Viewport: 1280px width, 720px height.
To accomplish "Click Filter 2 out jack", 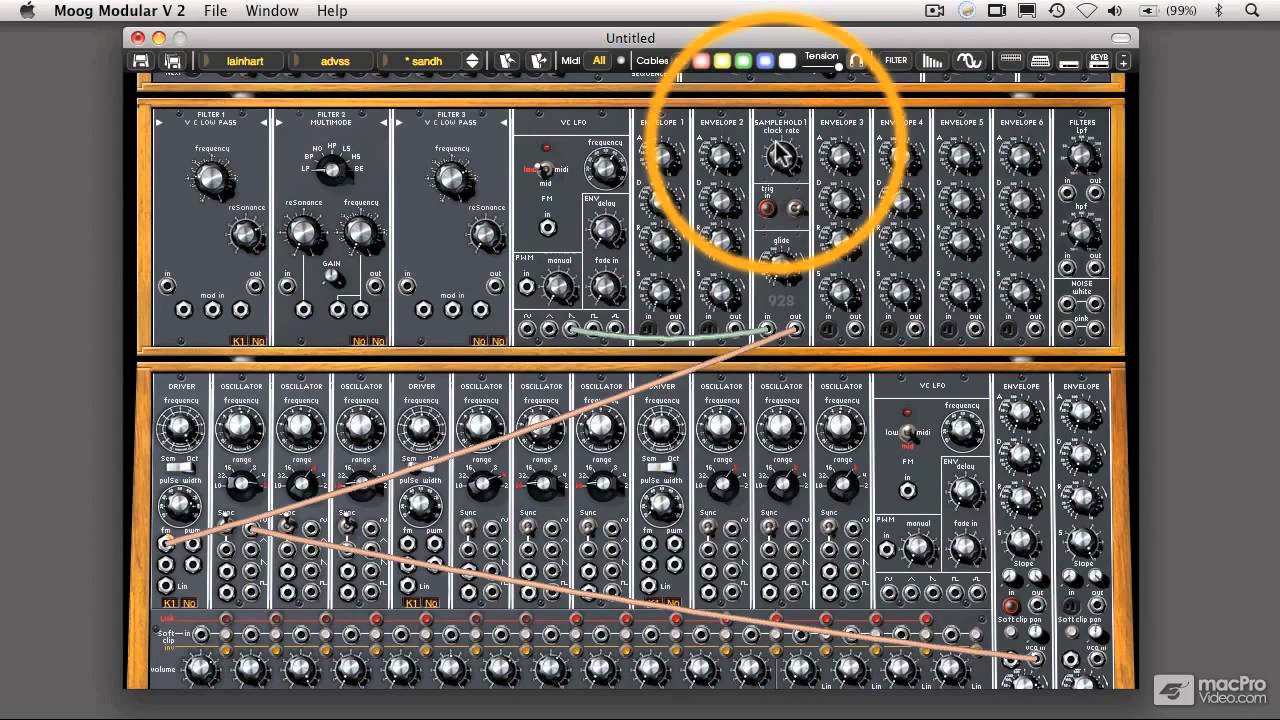I will coord(375,287).
